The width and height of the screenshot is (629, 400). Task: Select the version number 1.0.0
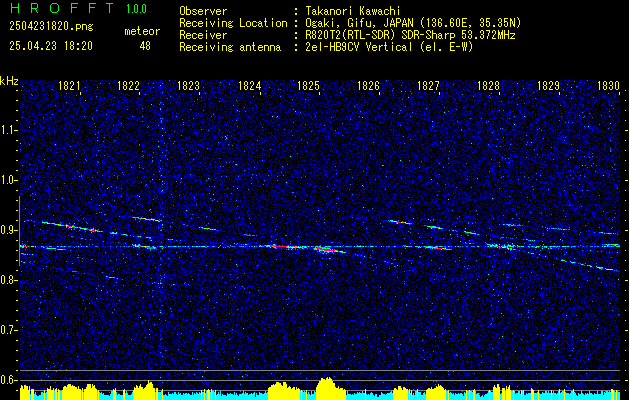[136, 9]
